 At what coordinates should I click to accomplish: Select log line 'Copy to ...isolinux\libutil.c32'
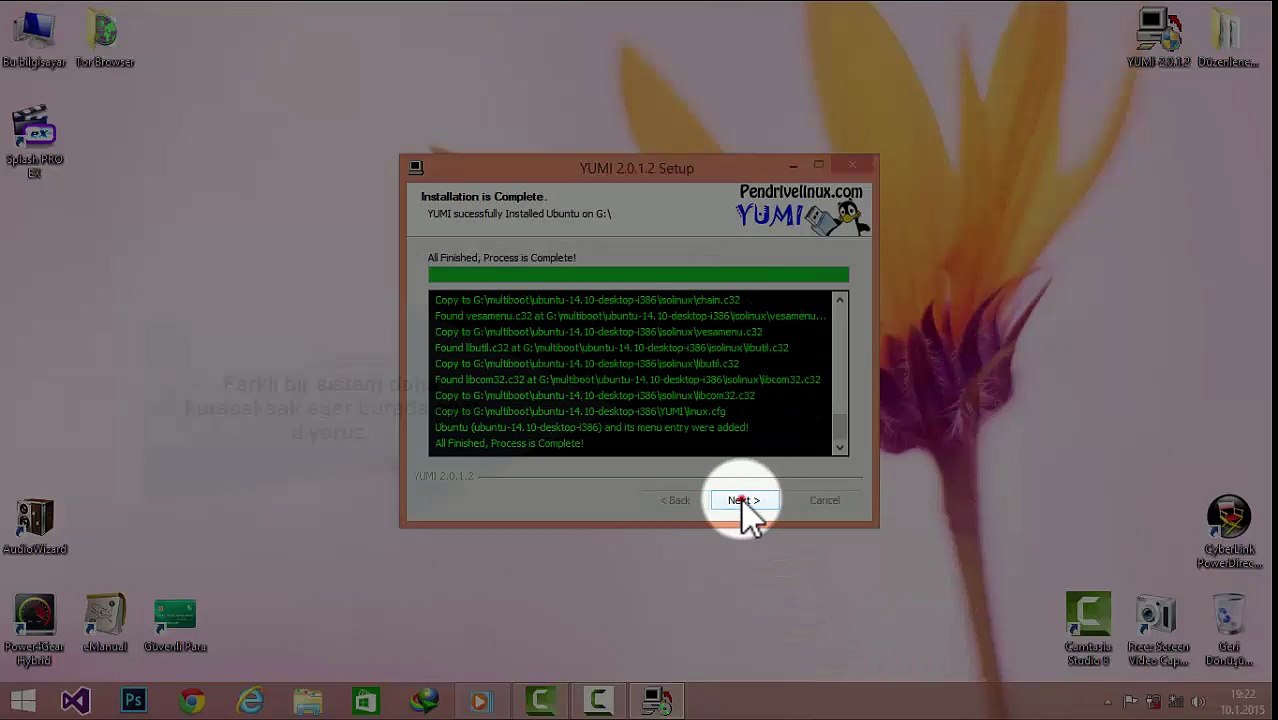pos(586,364)
